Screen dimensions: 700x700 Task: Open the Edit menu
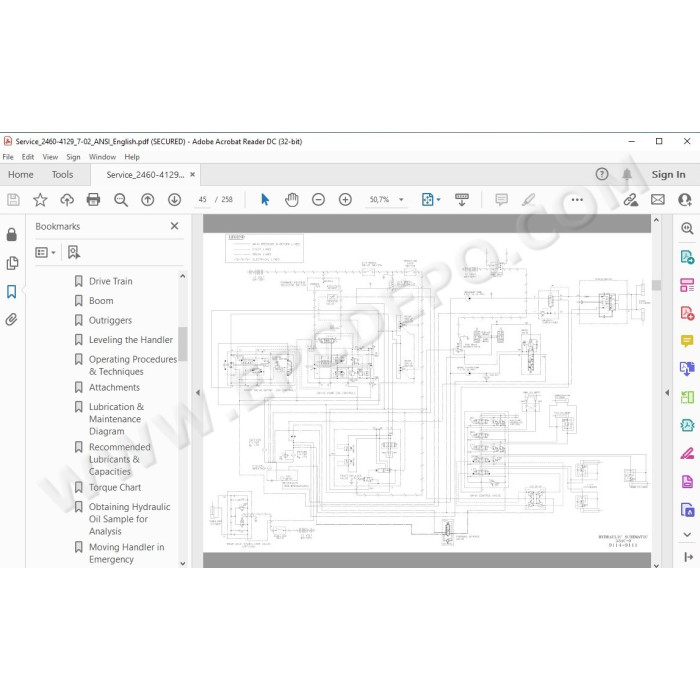(28, 157)
